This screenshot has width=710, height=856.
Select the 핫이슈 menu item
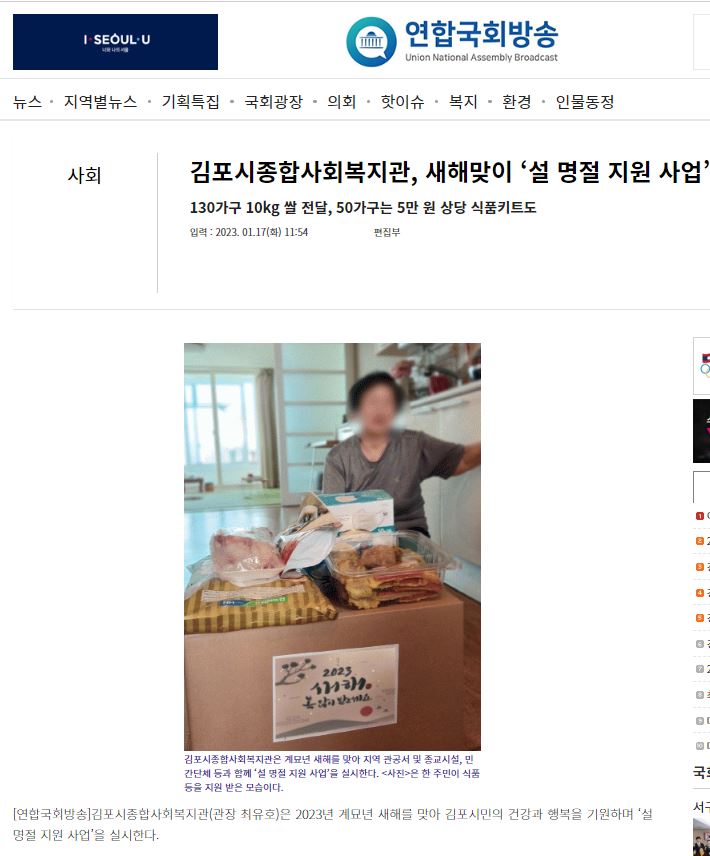click(x=402, y=102)
